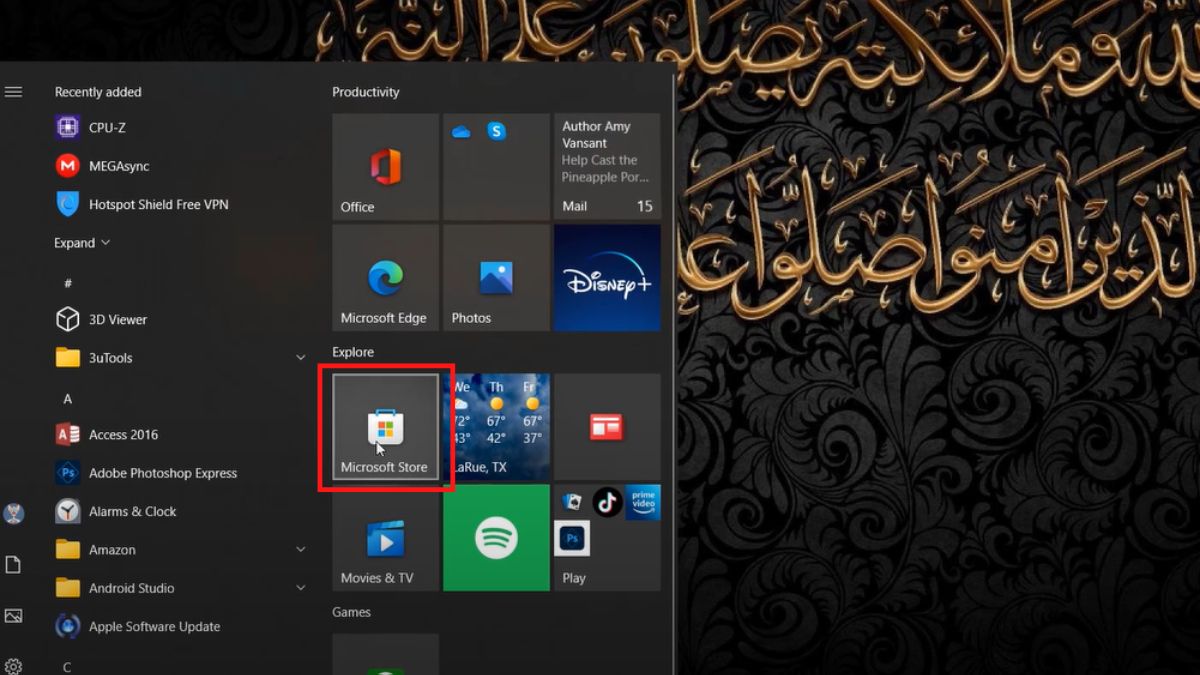1200x675 pixels.
Task: Launch the Movies & TV tile
Action: pos(385,538)
